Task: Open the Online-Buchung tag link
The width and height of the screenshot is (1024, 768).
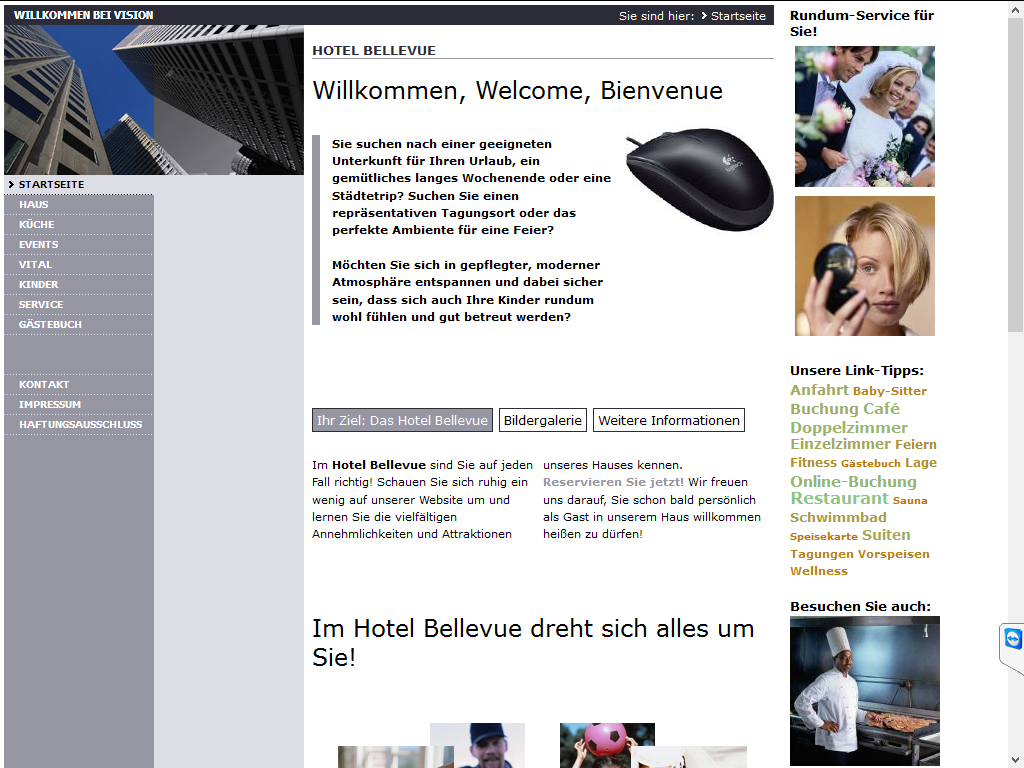Action: pyautogui.click(x=853, y=482)
